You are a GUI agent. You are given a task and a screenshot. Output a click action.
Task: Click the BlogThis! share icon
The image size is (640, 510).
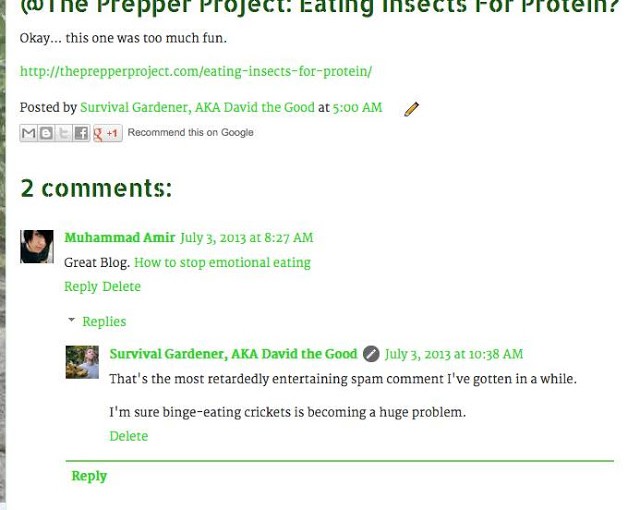(x=46, y=133)
